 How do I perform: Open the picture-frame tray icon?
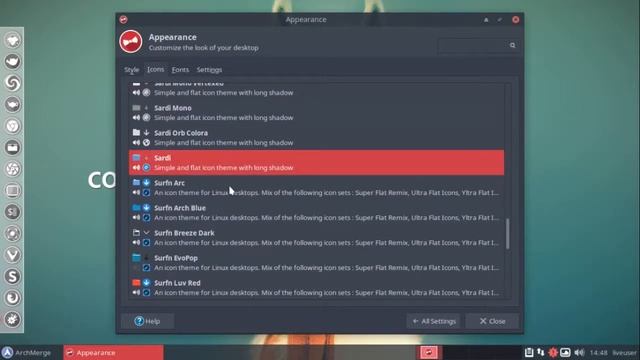pos(565,352)
